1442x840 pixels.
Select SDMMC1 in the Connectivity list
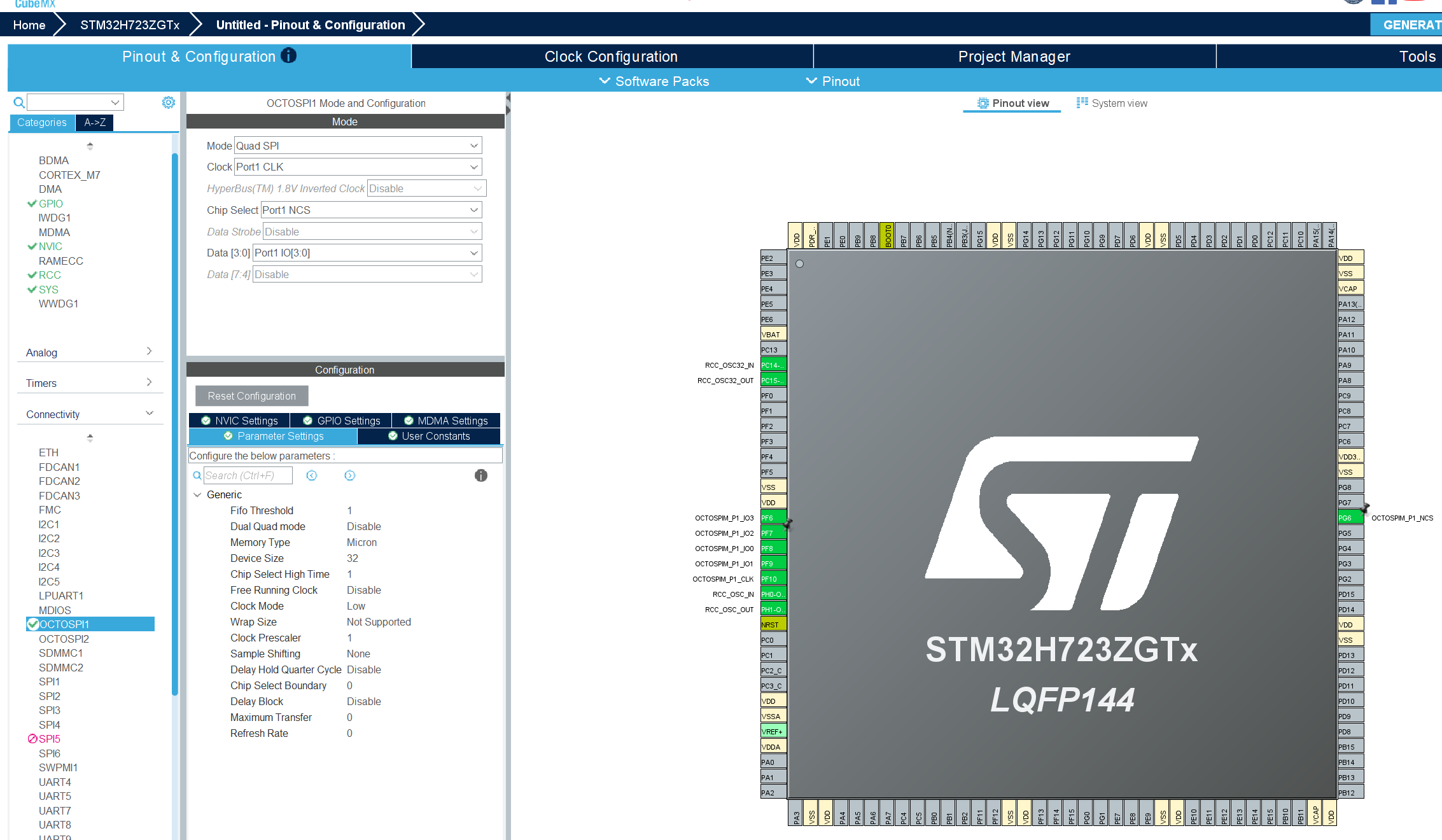[60, 653]
